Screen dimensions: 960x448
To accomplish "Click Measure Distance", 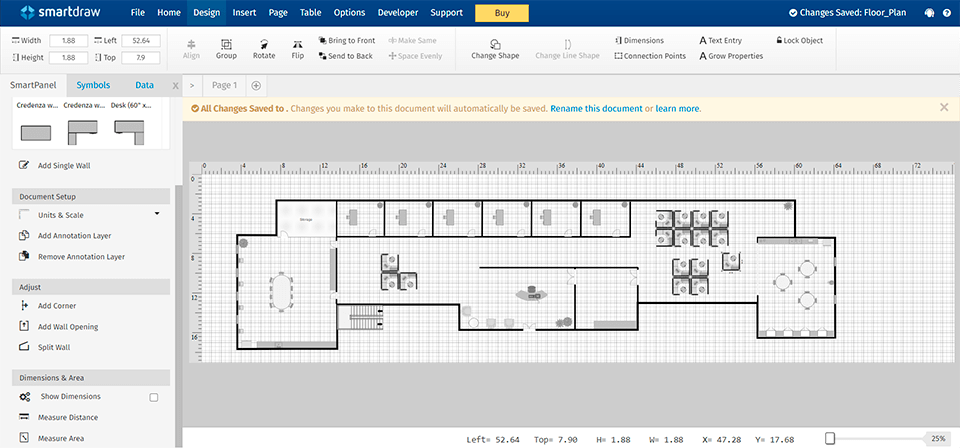I will (x=58, y=417).
